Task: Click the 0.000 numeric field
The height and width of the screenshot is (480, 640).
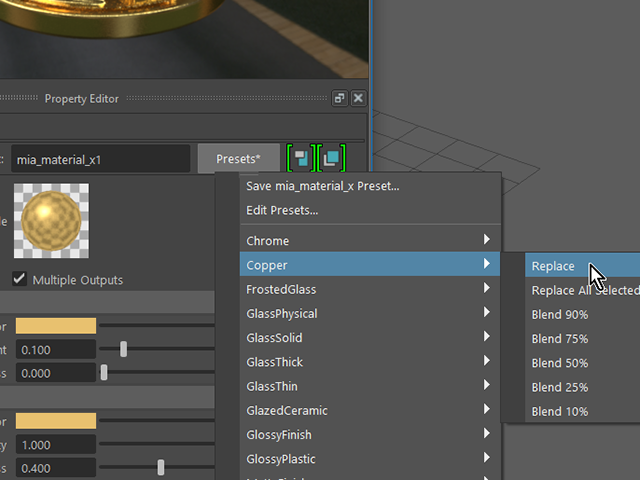Action: (x=56, y=373)
